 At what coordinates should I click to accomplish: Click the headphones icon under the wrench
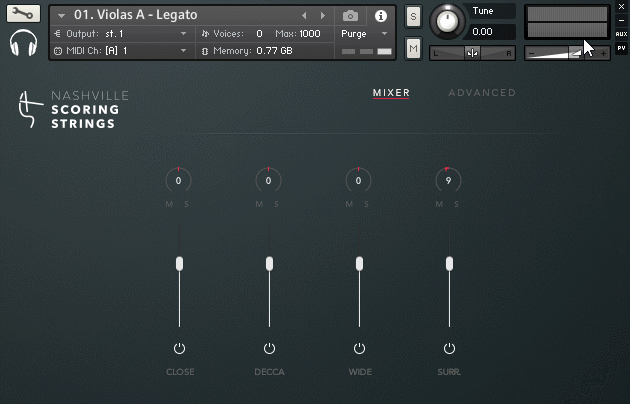tap(23, 43)
